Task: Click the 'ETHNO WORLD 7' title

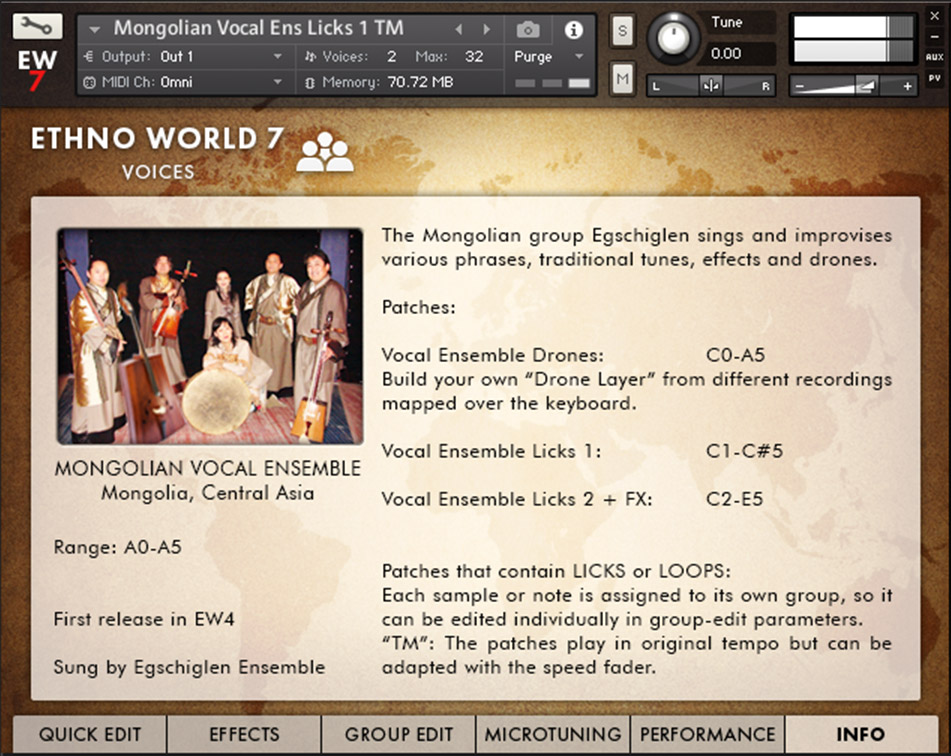Action: 157,138
